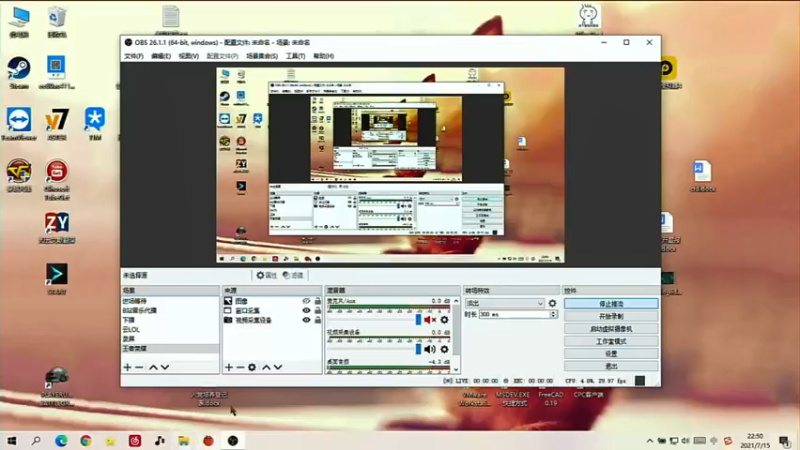Click 停止推流 stop streaming button
The height and width of the screenshot is (450, 800).
[611, 304]
